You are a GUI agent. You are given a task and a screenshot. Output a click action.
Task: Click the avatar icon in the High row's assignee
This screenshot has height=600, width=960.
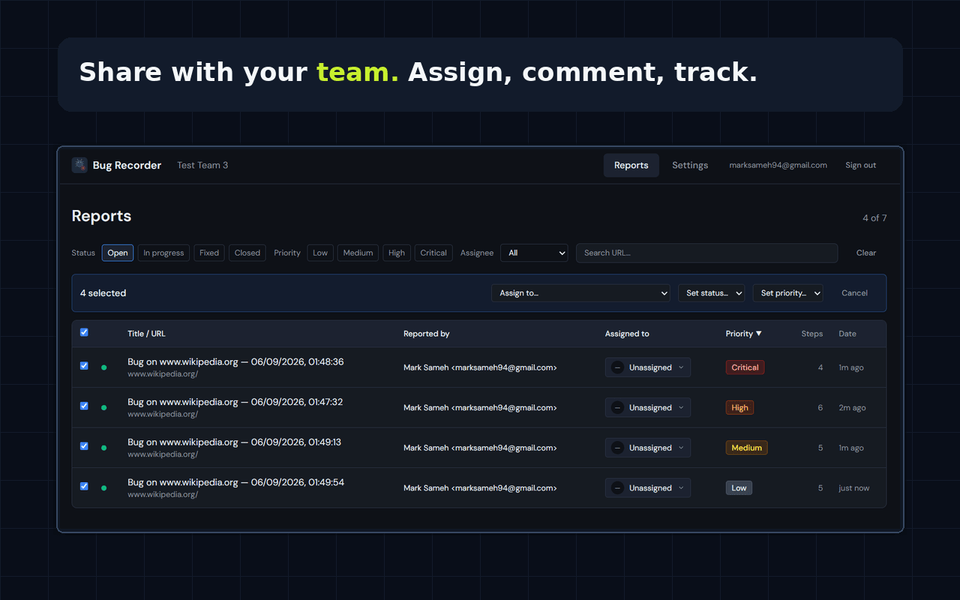coord(618,408)
